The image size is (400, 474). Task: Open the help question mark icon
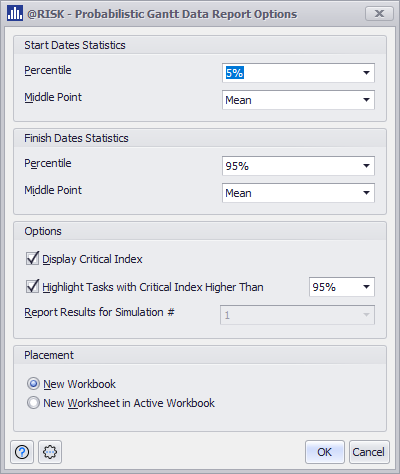point(22,452)
